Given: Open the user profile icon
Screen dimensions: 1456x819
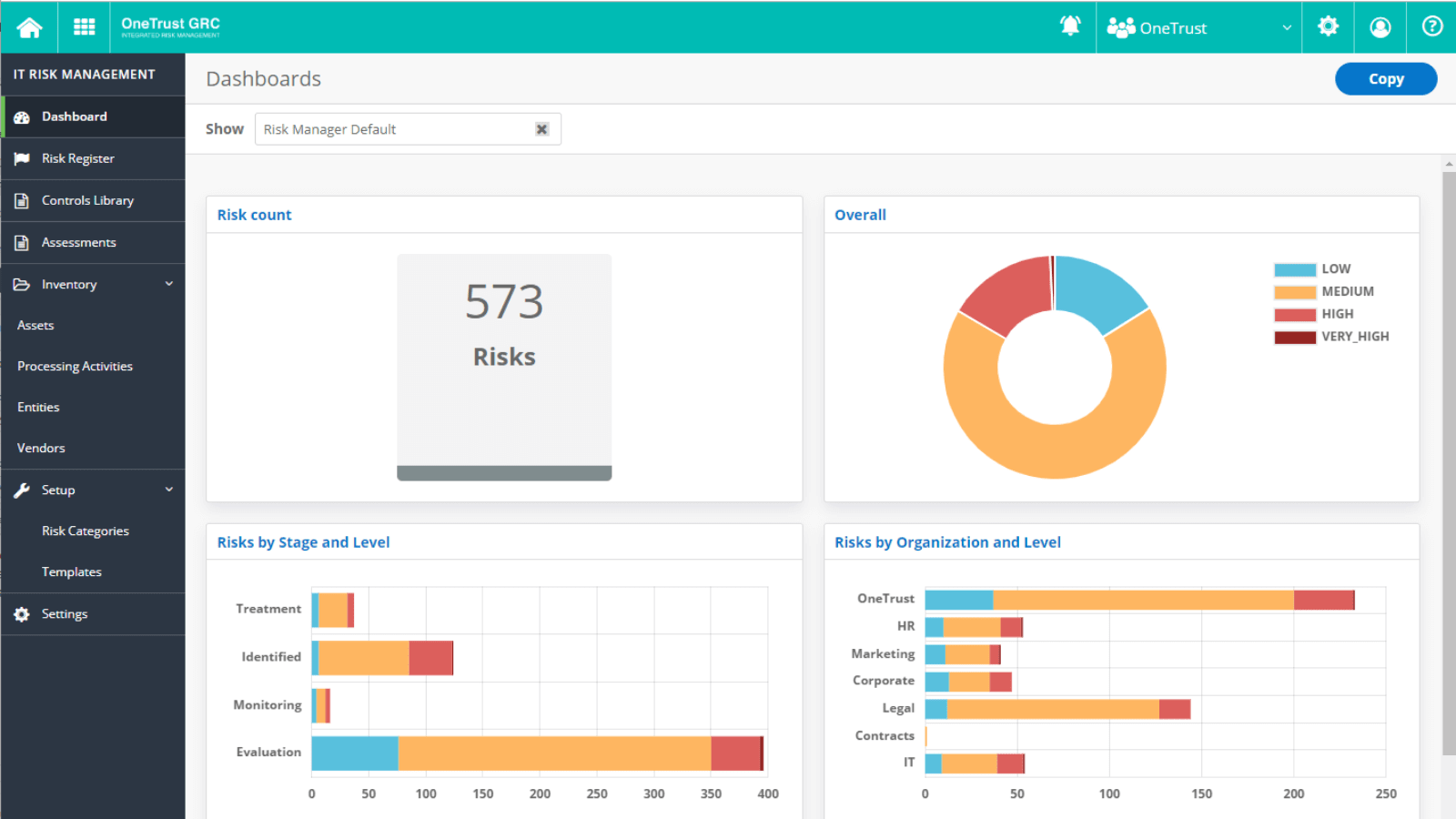Looking at the screenshot, I should click(1380, 27).
